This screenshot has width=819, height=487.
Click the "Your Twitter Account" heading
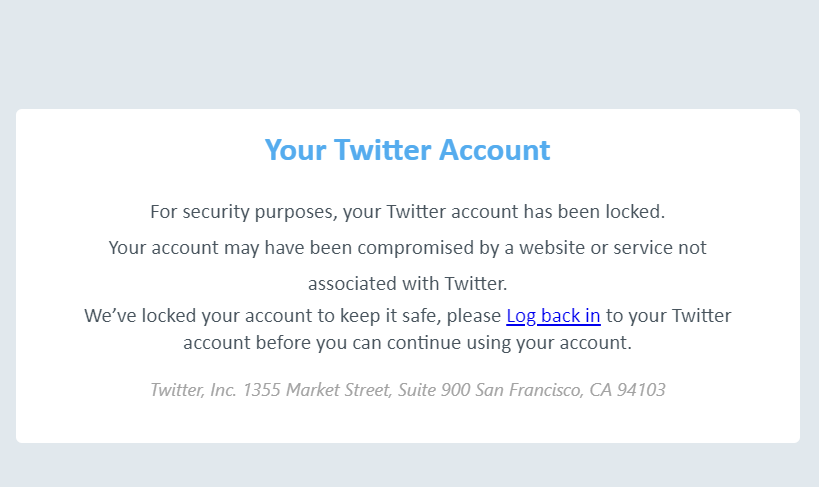click(x=407, y=150)
